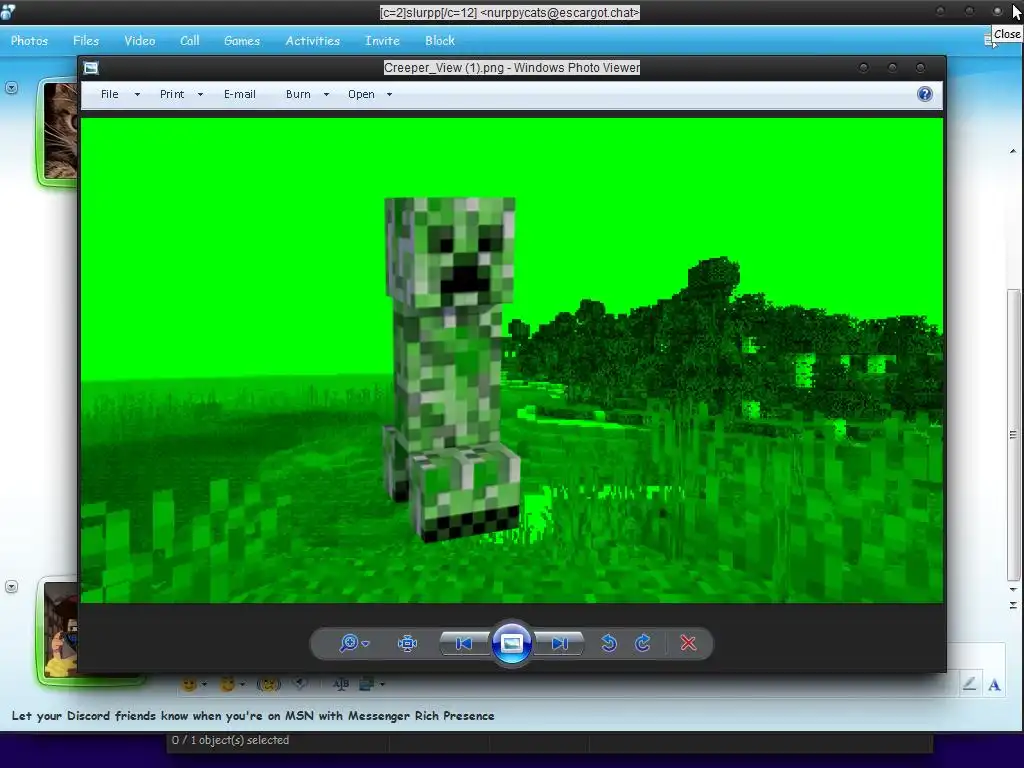Expand your own display picture options arrow
The height and width of the screenshot is (768, 1024).
pos(11,586)
